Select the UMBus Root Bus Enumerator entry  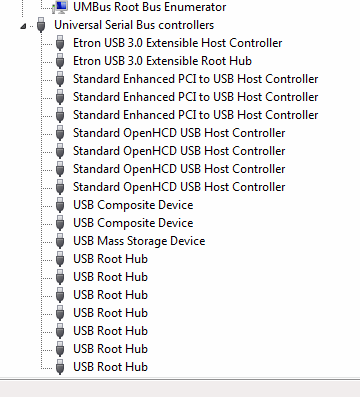coord(150,7)
